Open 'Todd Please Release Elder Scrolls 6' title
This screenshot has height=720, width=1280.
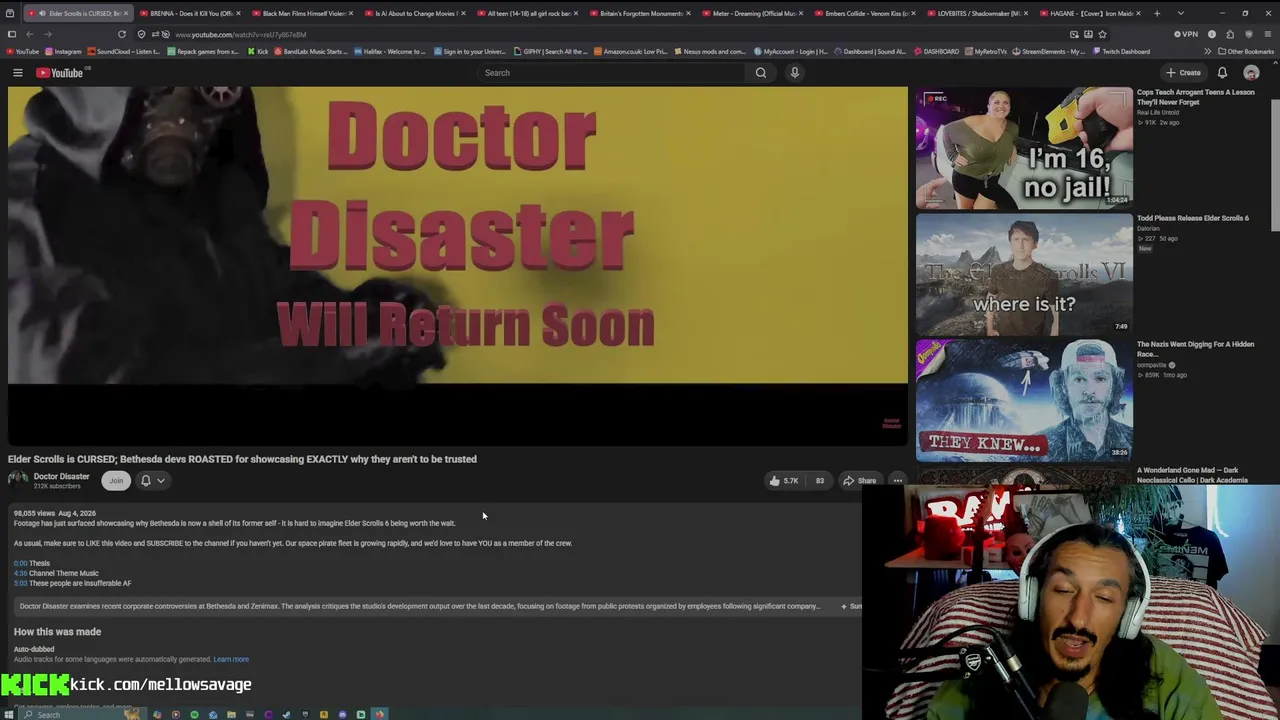(1192, 218)
